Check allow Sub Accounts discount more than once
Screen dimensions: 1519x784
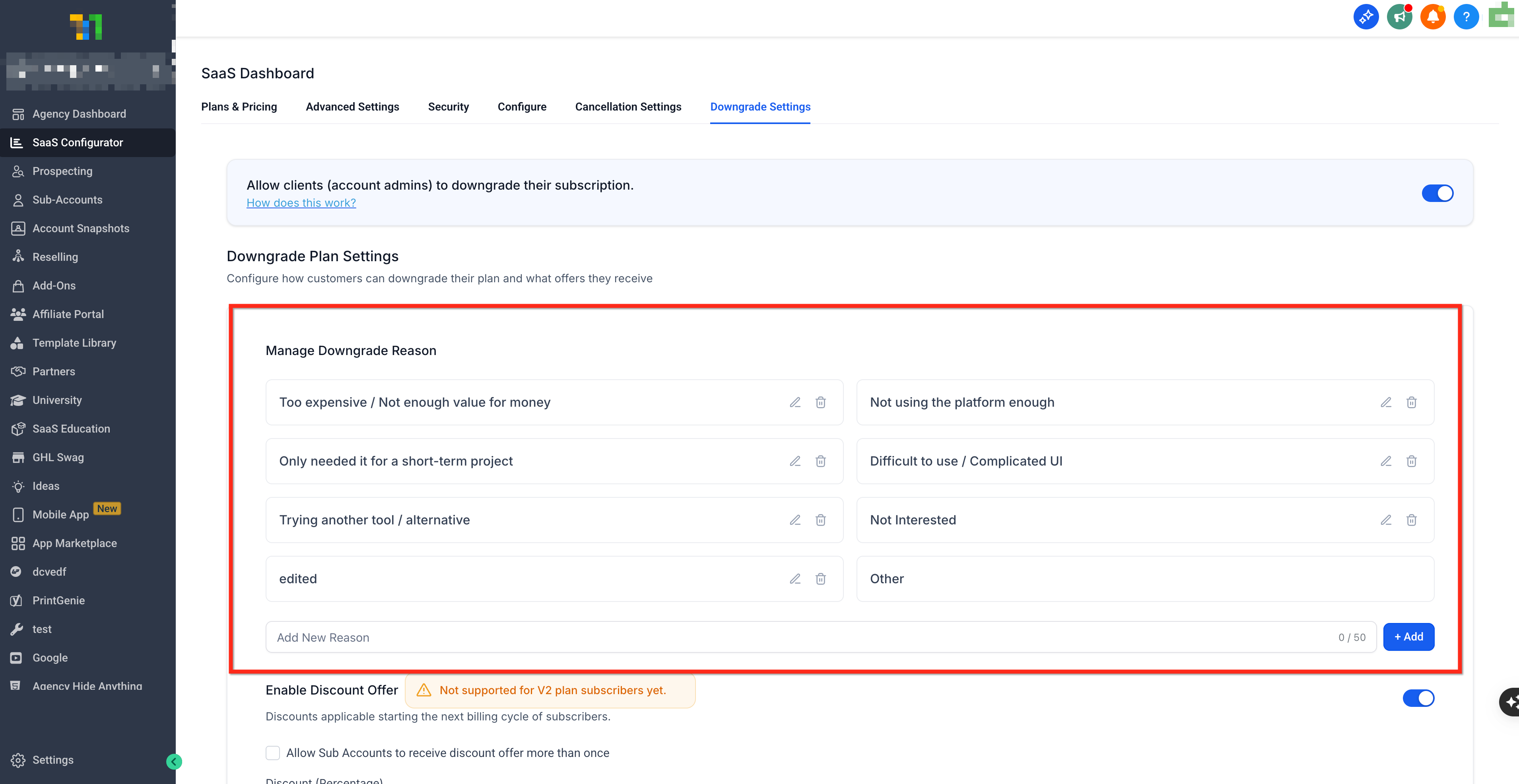pos(272,753)
